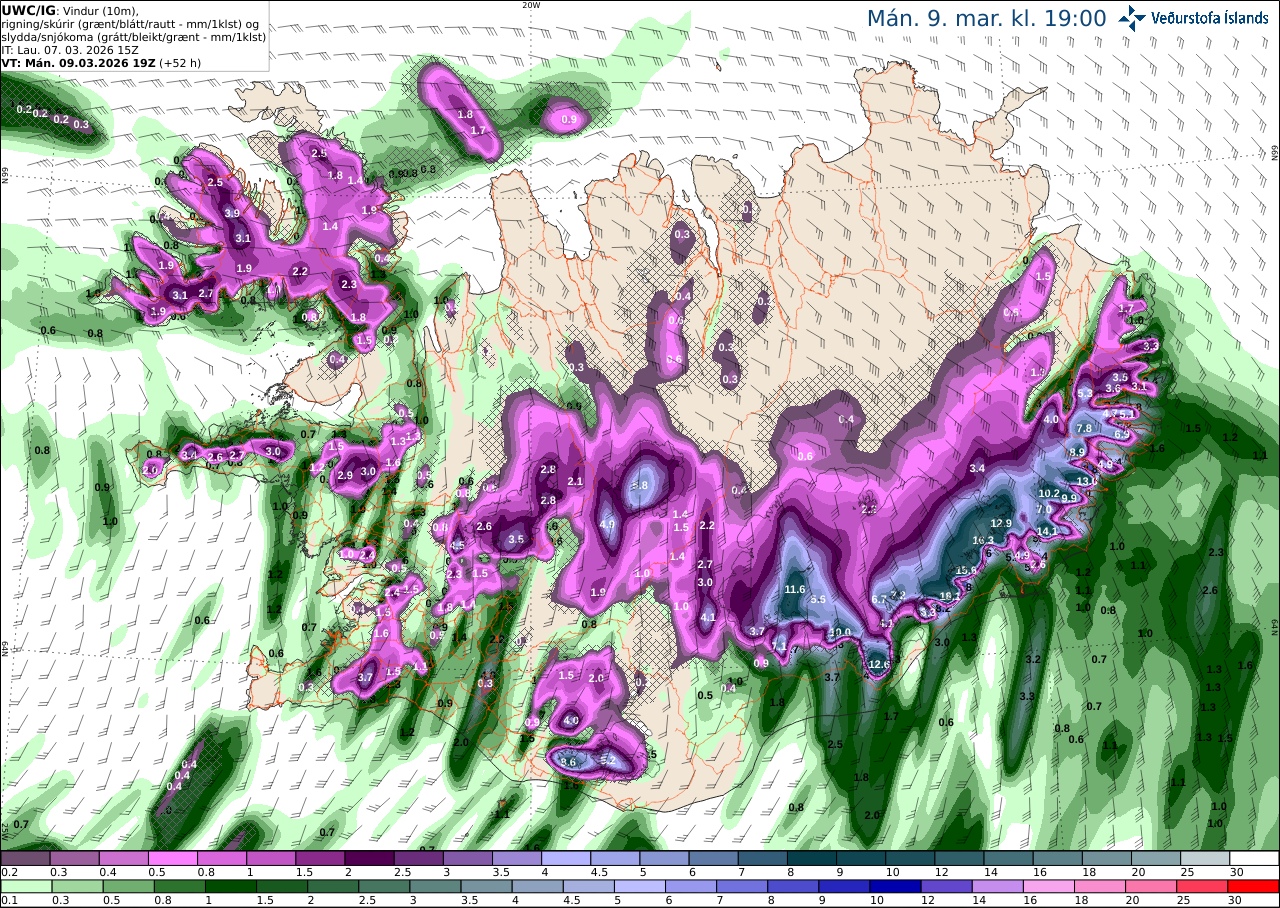Click the VT: Mán. 09.03.2026 19Z (+52 h) line
1280x908 pixels.
[101, 62]
